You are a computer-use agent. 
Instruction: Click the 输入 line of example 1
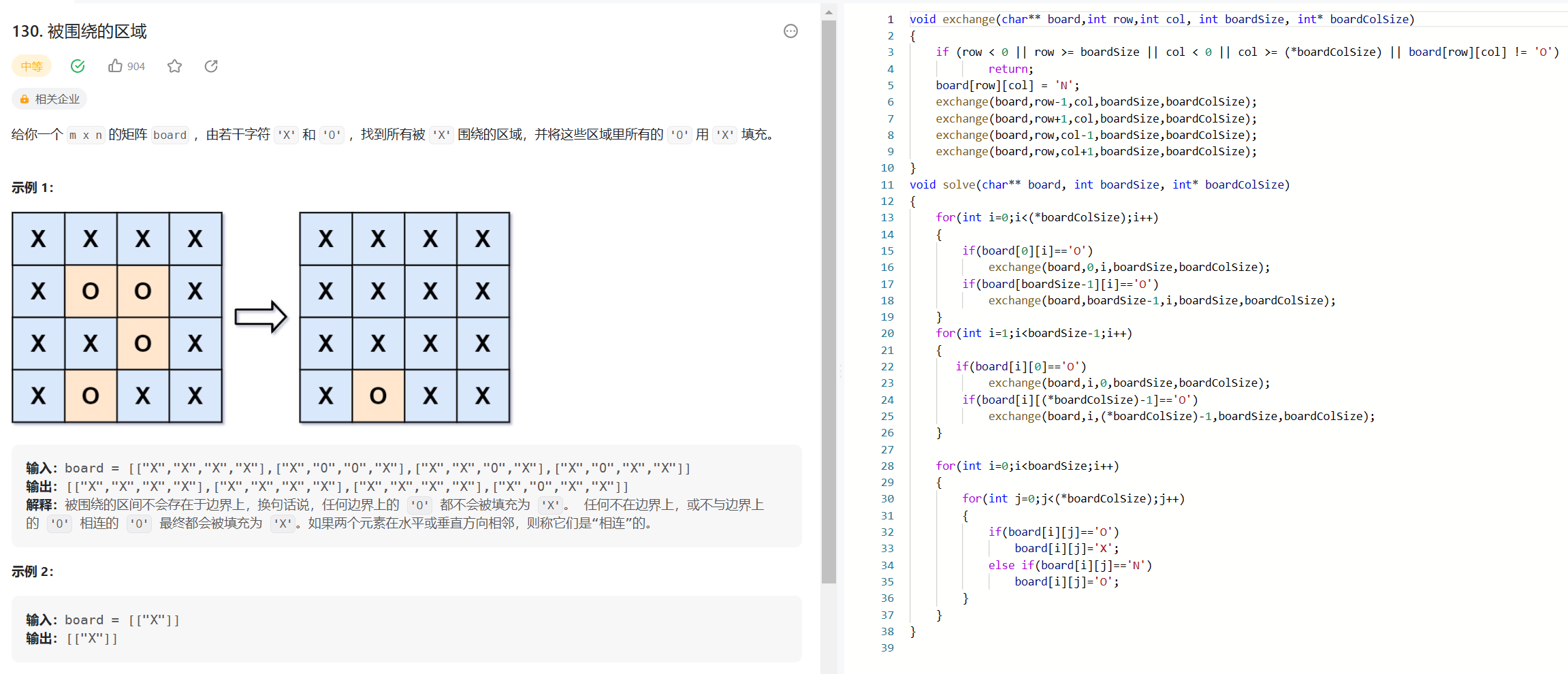[358, 468]
